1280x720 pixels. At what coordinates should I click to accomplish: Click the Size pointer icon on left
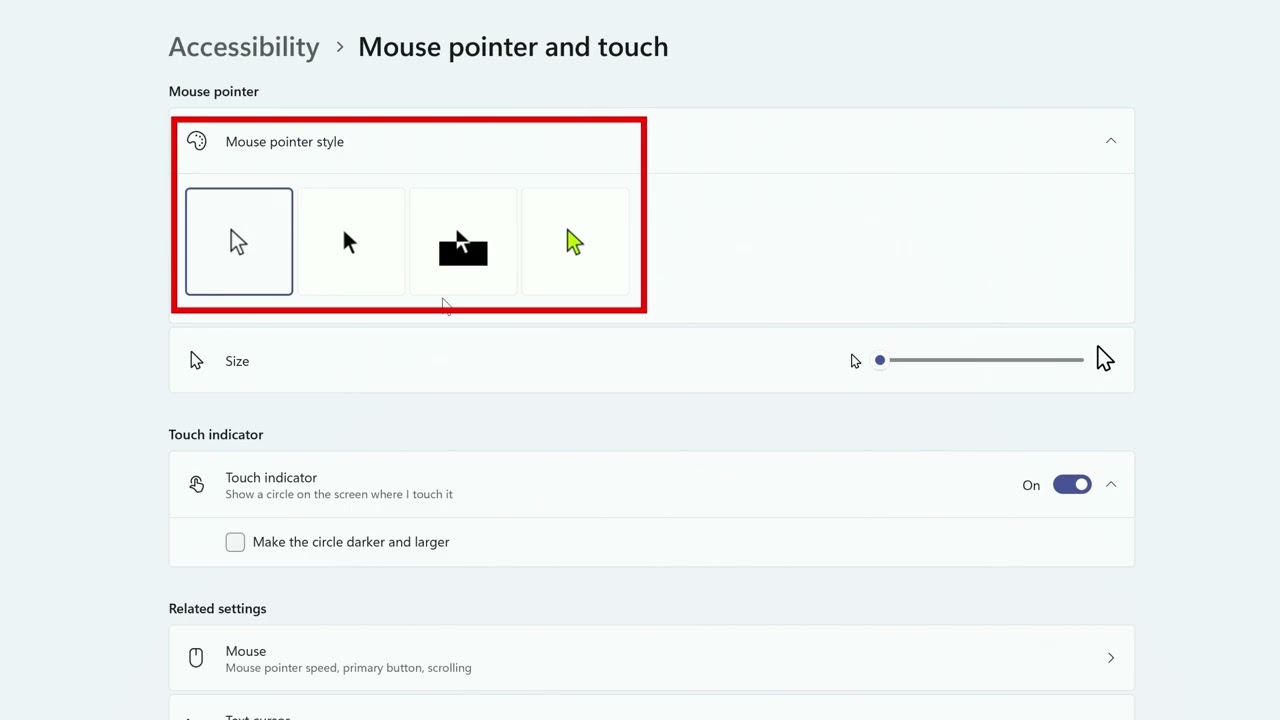[x=196, y=361]
